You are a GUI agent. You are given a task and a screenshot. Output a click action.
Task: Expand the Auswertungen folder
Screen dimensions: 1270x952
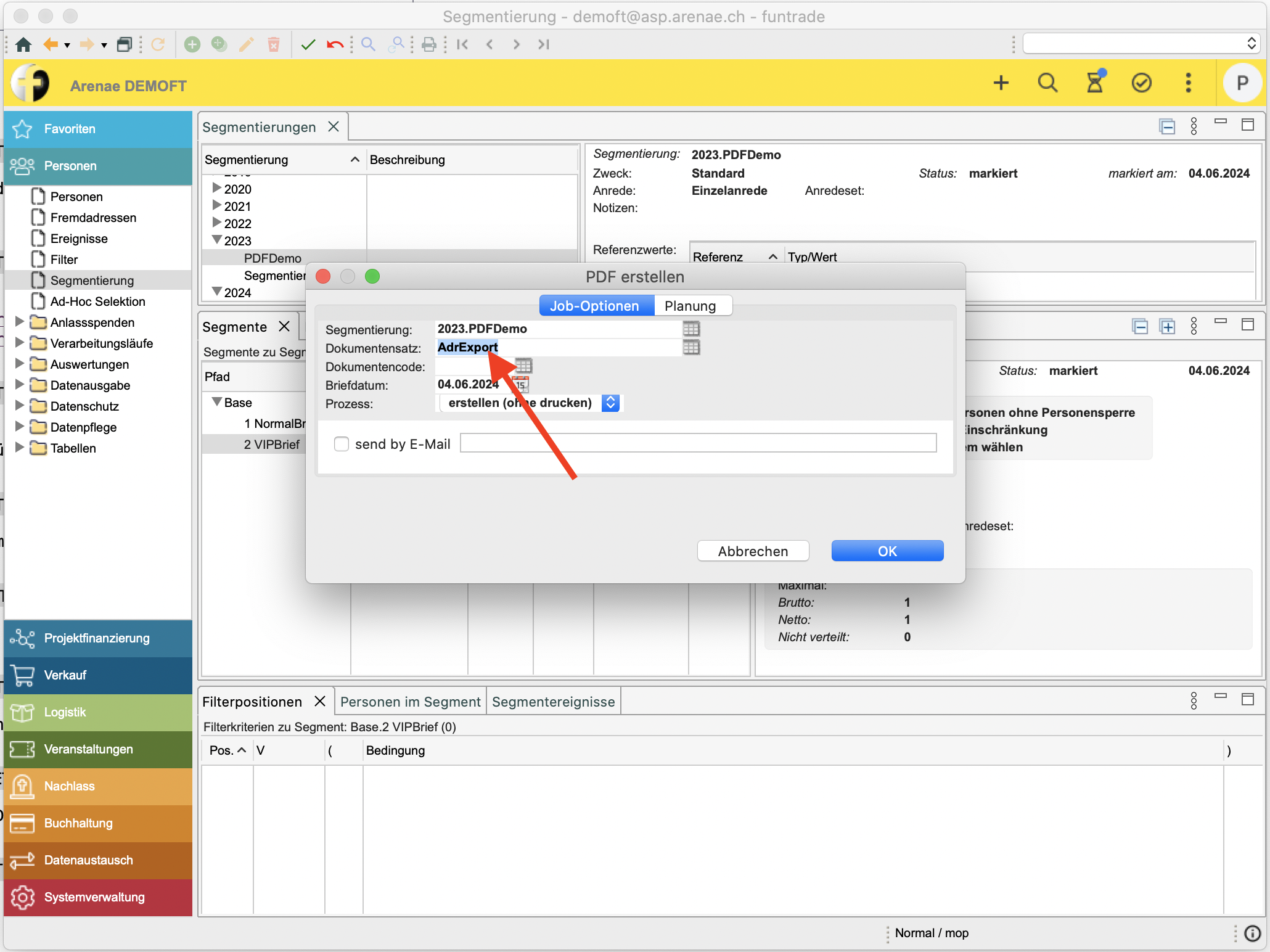coord(19,364)
